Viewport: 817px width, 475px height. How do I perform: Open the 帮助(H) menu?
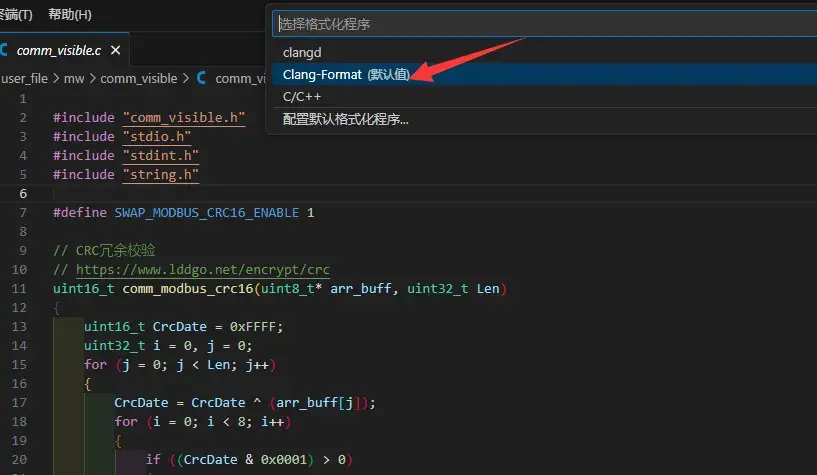(x=70, y=15)
